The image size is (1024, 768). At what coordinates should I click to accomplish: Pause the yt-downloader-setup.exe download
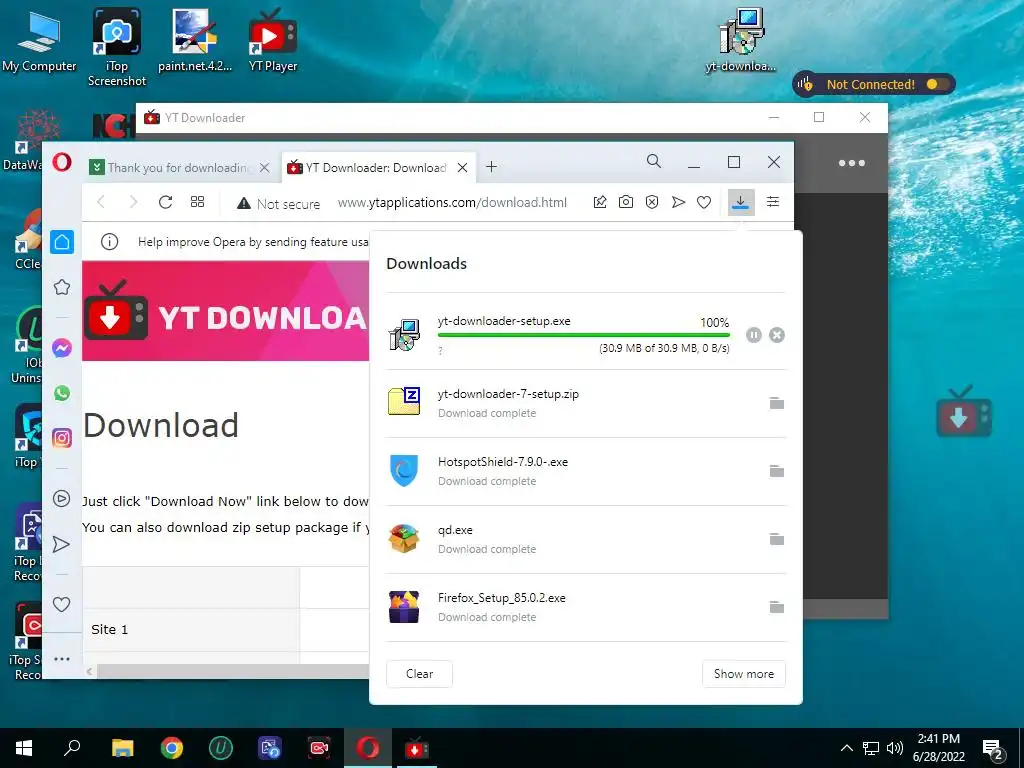coord(754,335)
